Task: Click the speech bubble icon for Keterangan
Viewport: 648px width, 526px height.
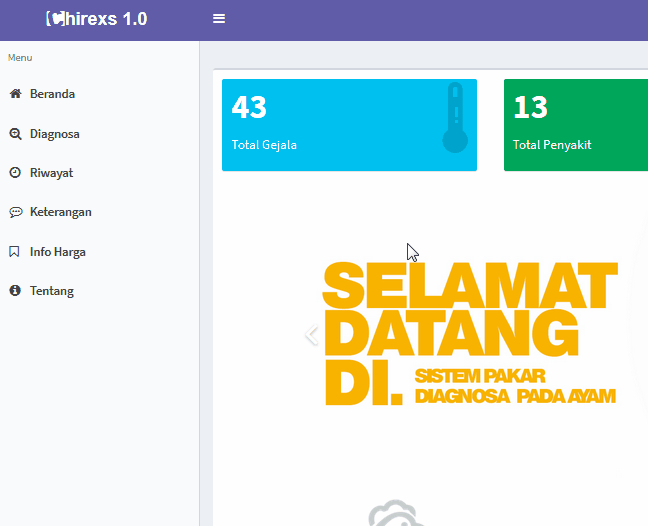Action: pos(15,212)
